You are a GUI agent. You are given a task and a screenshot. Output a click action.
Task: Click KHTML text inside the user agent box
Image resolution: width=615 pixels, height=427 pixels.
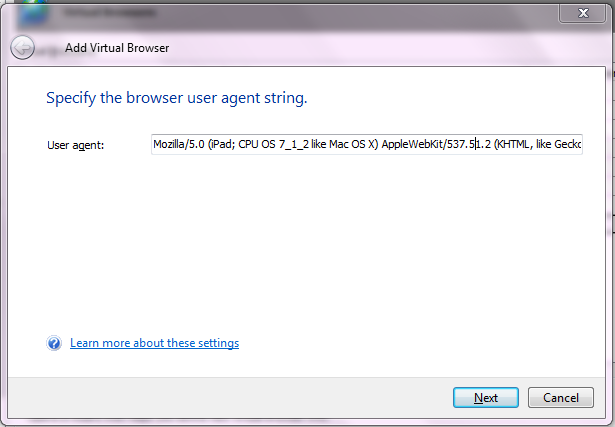coord(513,144)
